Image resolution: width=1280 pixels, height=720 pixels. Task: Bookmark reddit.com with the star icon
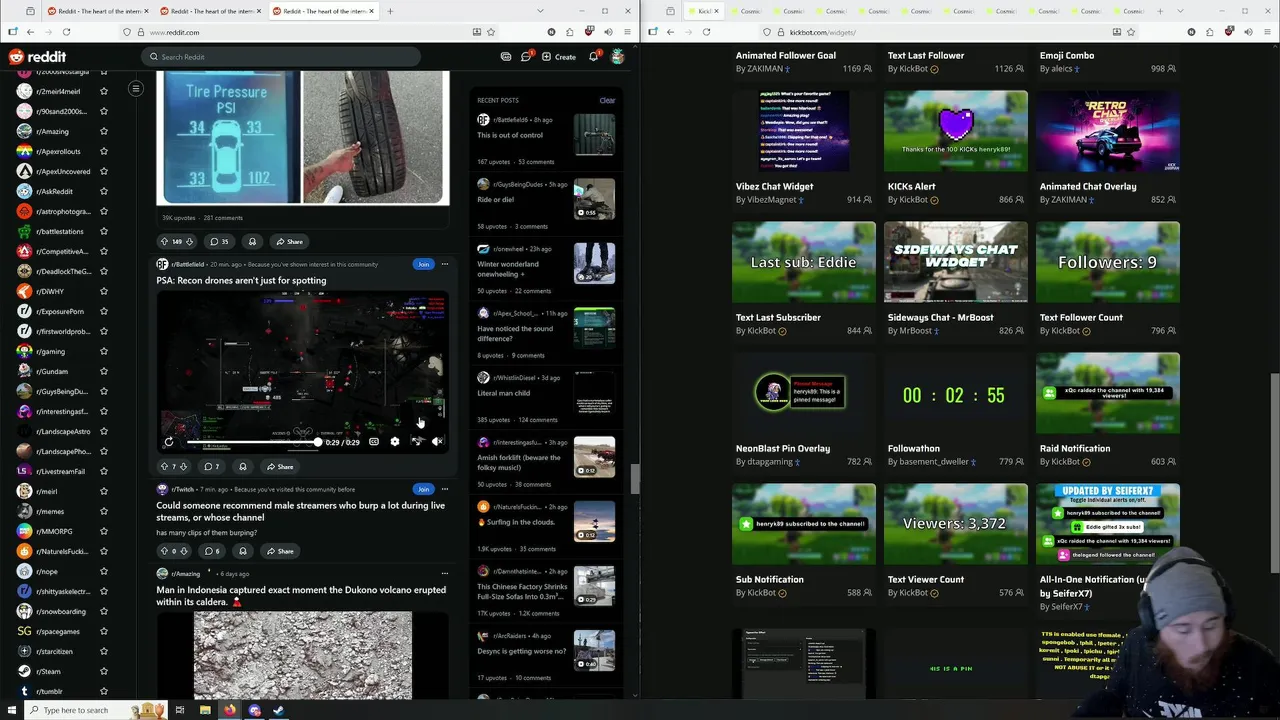coord(492,32)
